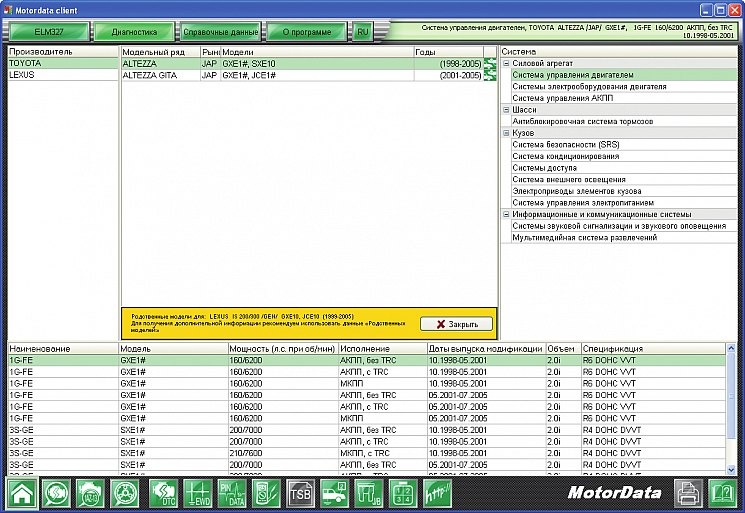
Task: Select 1G-FE row МКПП 05.2001-07.2005
Action: (x=367, y=418)
